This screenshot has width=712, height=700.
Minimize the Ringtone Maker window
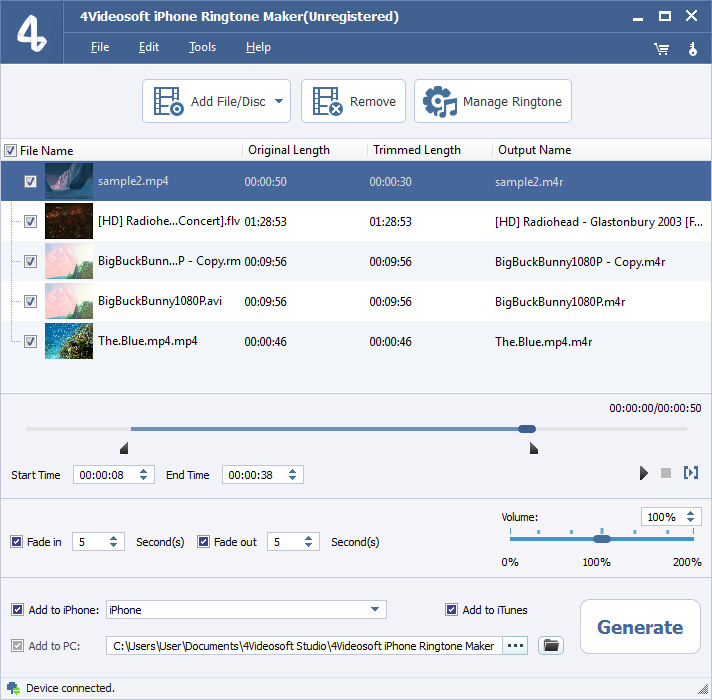pyautogui.click(x=638, y=17)
